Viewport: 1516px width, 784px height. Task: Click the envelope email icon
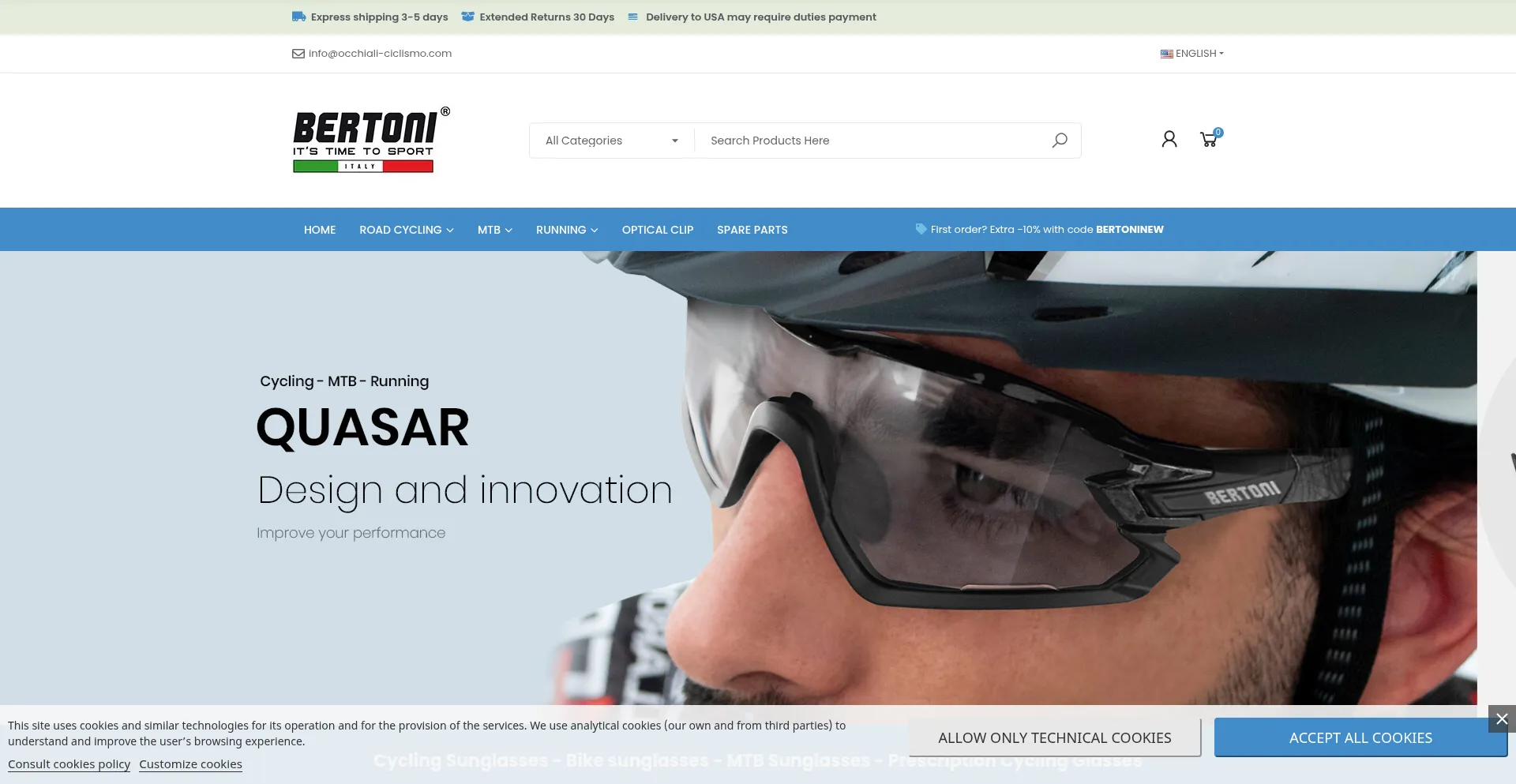[298, 54]
